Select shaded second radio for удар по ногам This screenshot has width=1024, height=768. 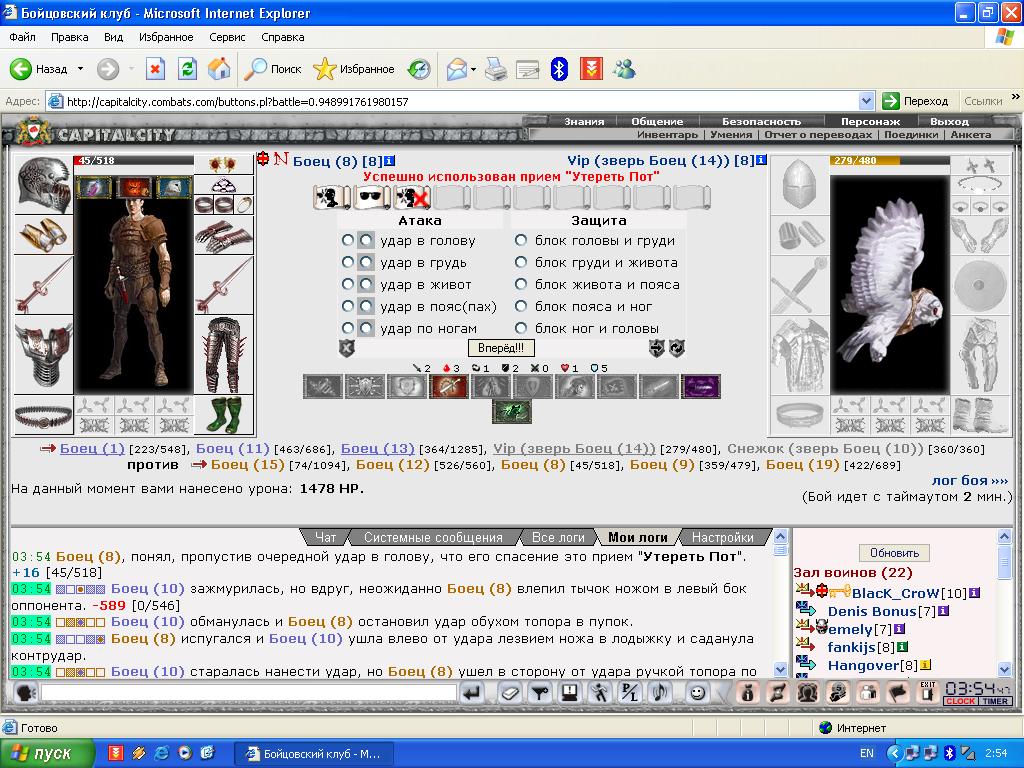pos(366,328)
